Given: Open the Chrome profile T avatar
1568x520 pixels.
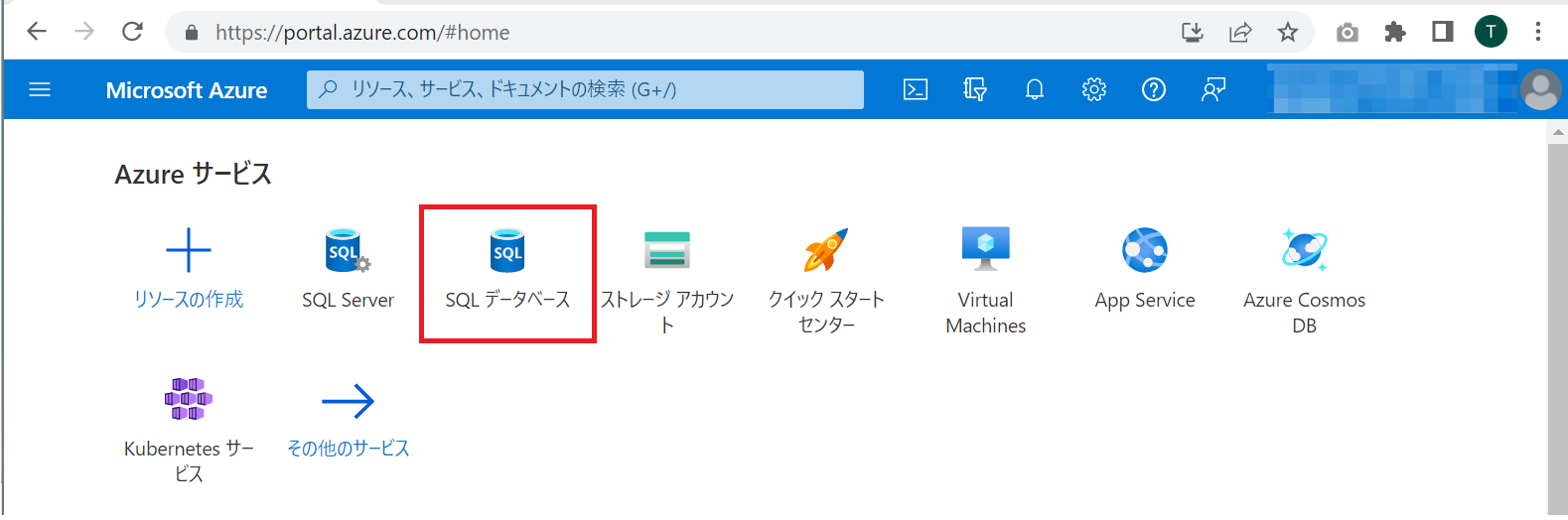Looking at the screenshot, I should (1491, 32).
